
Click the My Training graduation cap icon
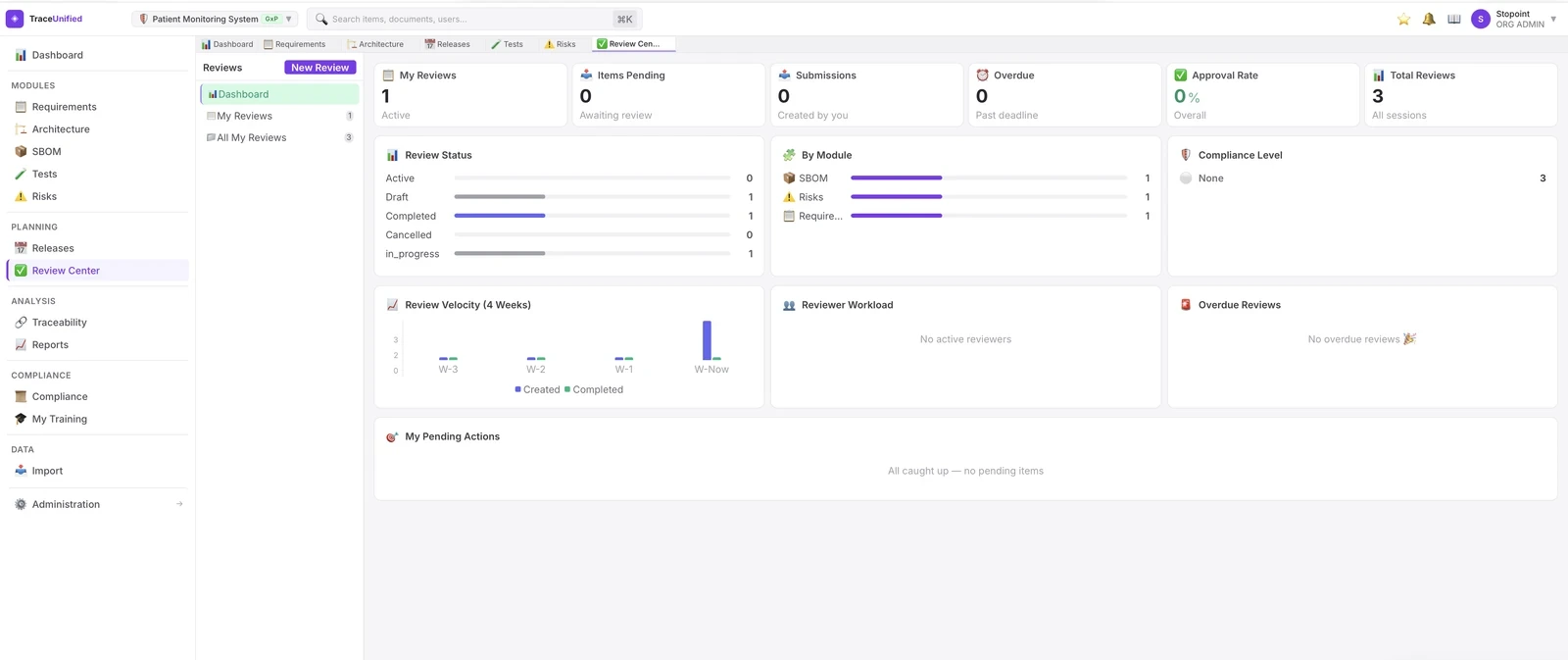[x=21, y=419]
